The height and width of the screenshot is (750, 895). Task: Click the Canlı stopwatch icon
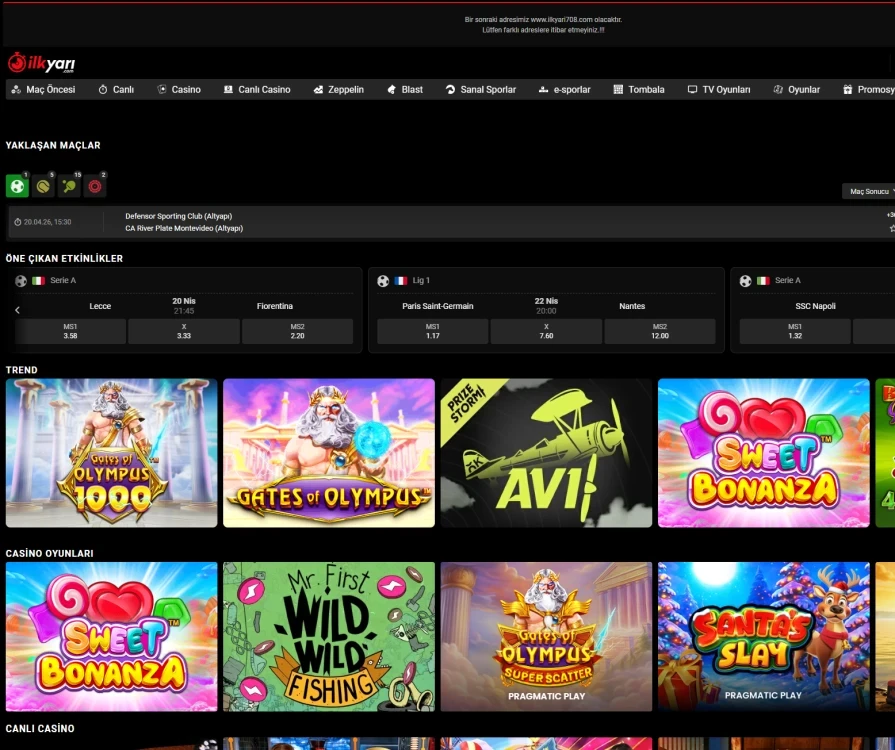coord(103,90)
